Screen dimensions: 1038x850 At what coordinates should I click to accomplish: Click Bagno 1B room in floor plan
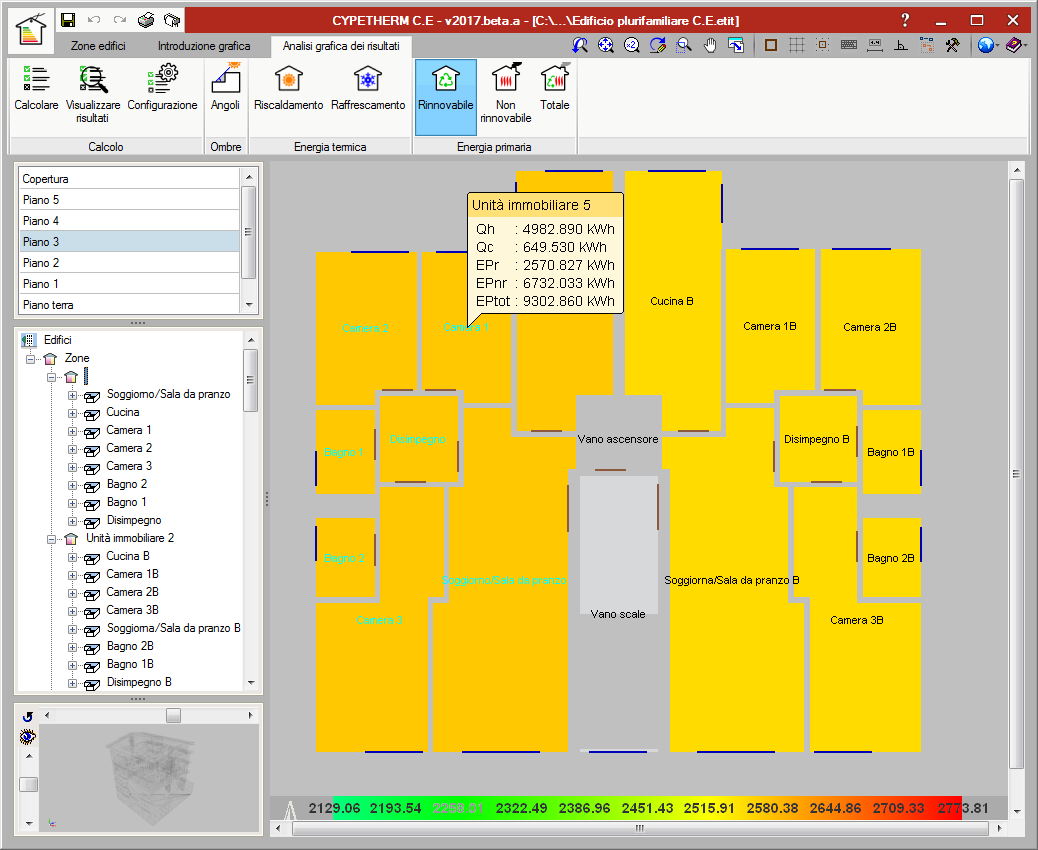pyautogui.click(x=891, y=452)
